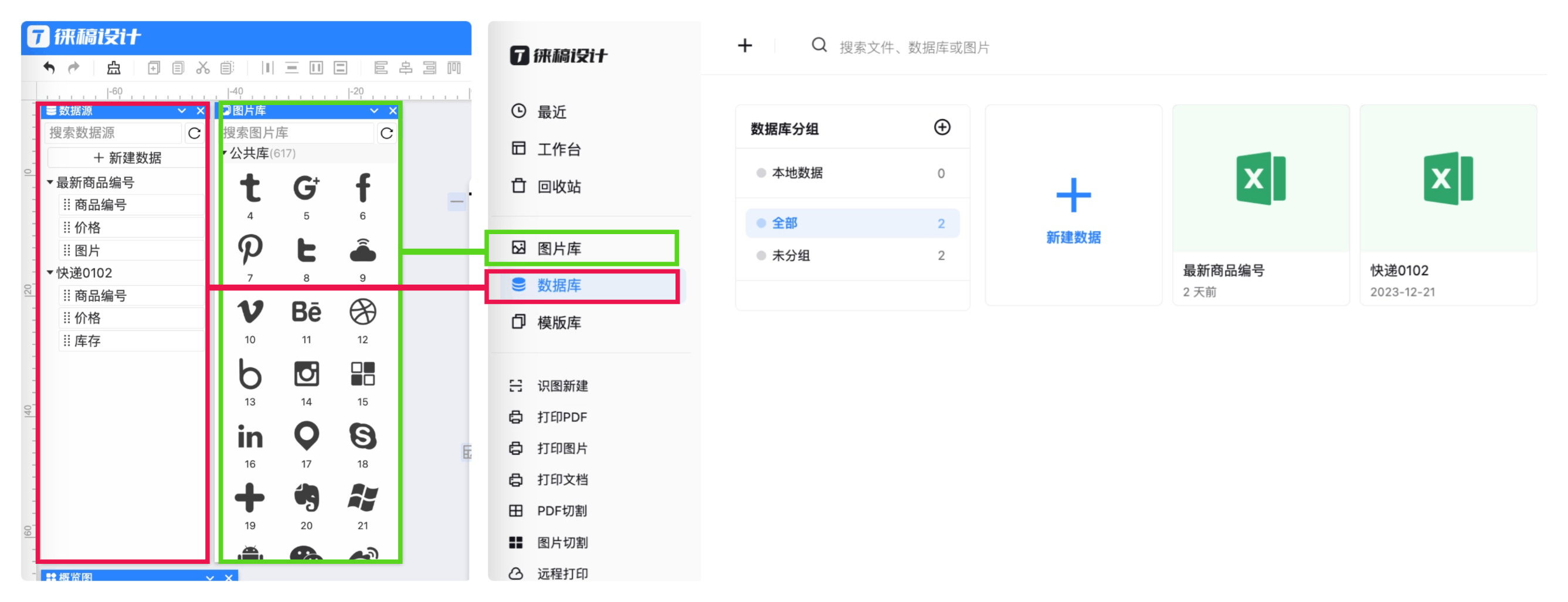
Task: Select the Dribbble icon numbered 12
Action: pos(363,312)
